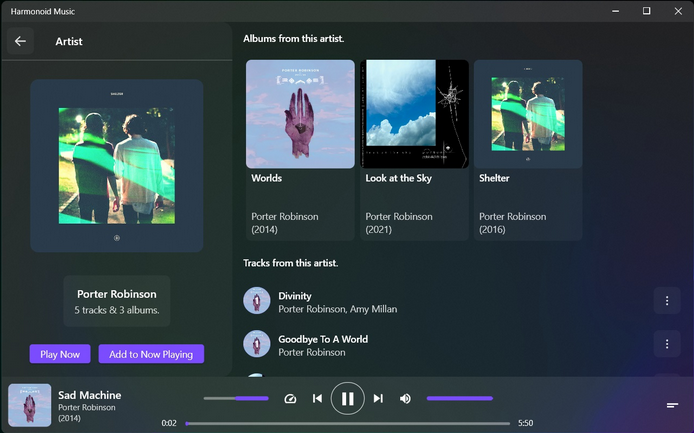Screen dimensions: 694x433
Task: Click the Play Now button
Action: [60, 354]
